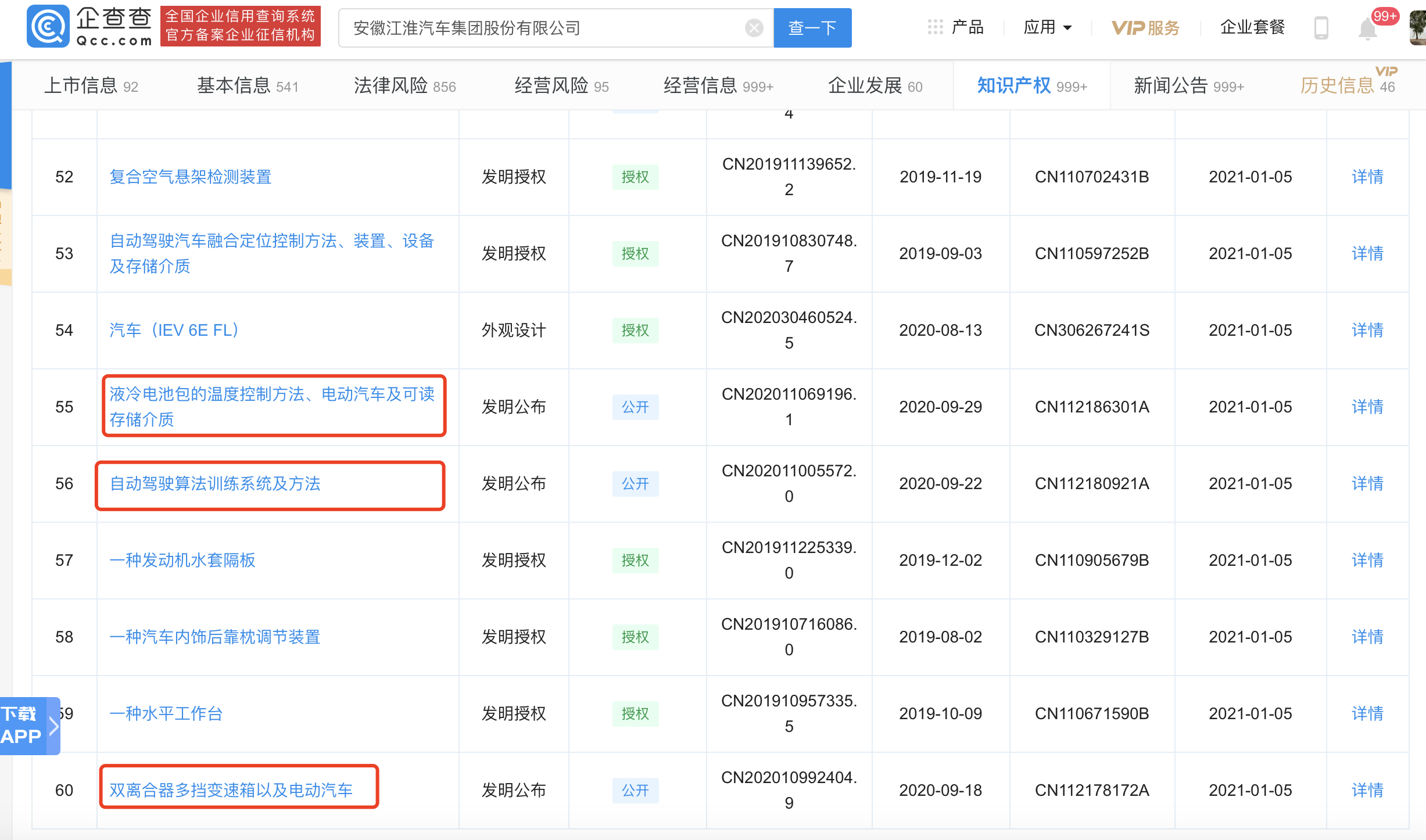Open patent 一种汽车内饰后靠枕调节装置

(215, 637)
